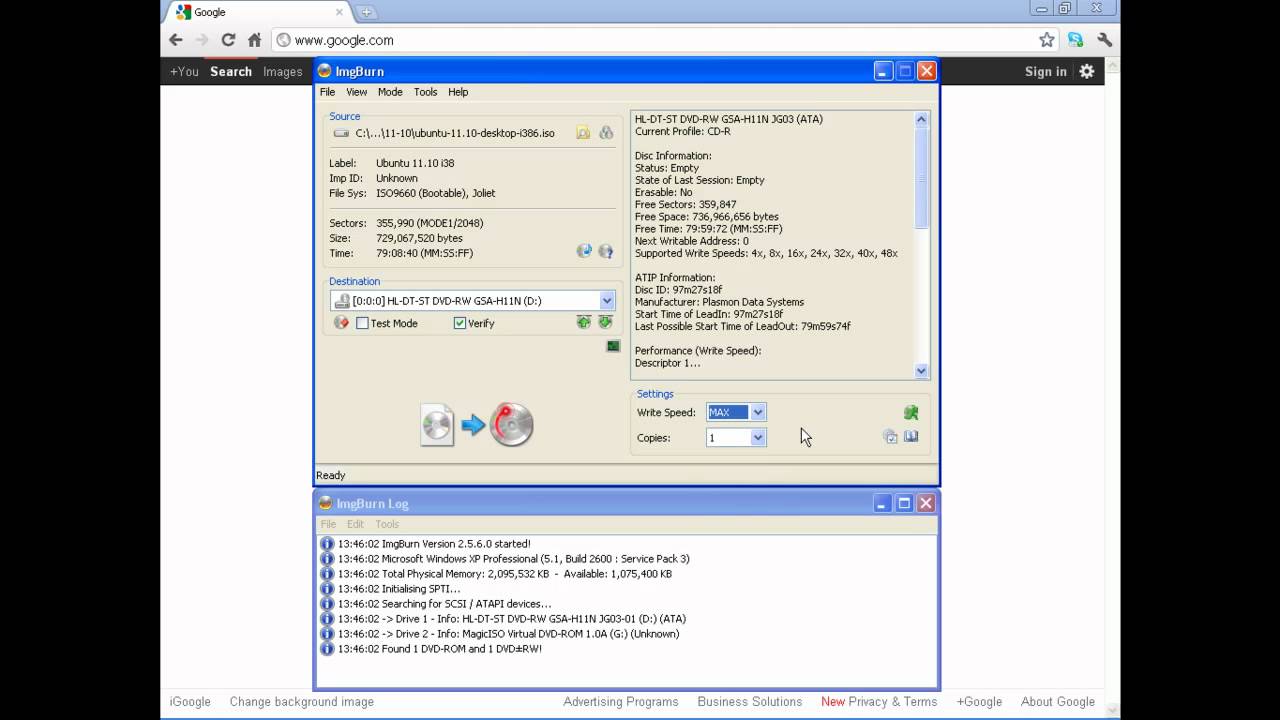Open the Destination drive dropdown
This screenshot has width=1280, height=720.
(607, 300)
